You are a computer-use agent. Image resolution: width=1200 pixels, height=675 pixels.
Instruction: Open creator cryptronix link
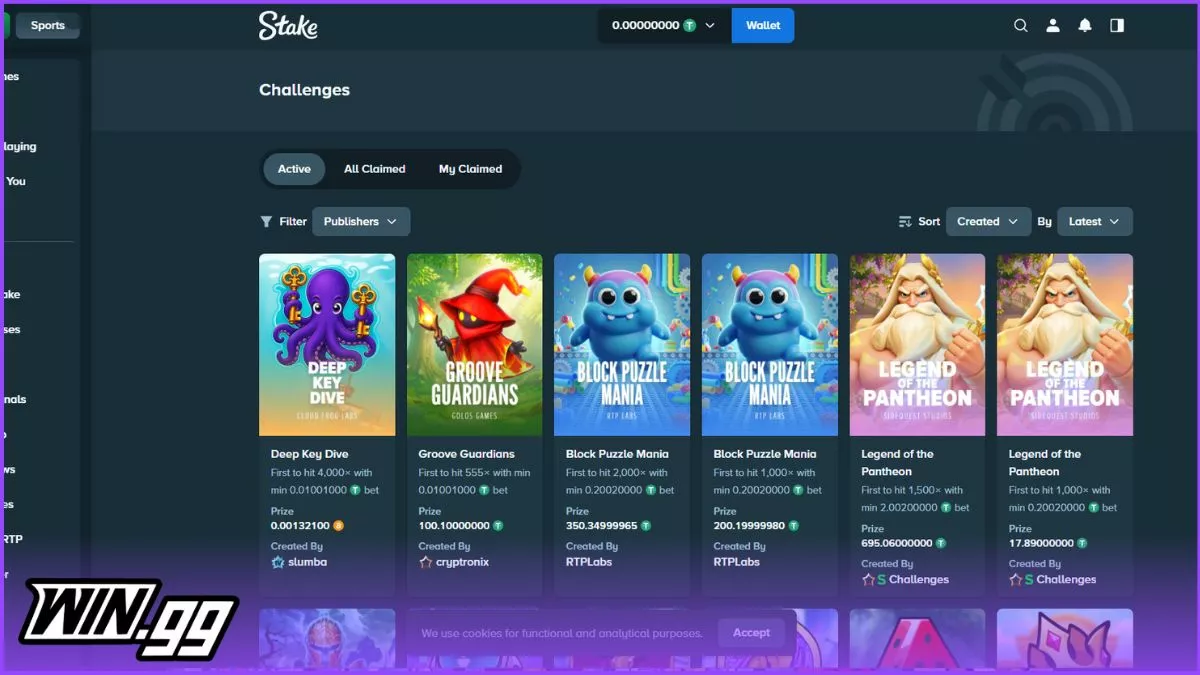[x=462, y=562]
